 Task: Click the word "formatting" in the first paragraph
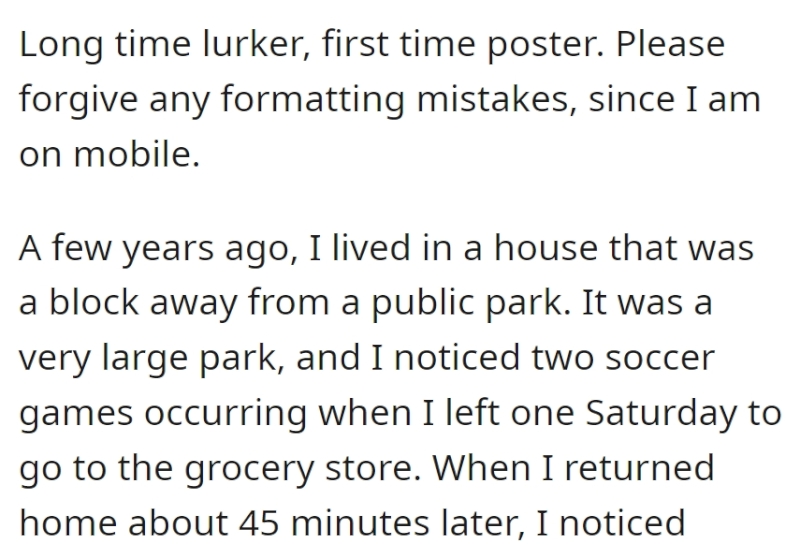(313, 101)
